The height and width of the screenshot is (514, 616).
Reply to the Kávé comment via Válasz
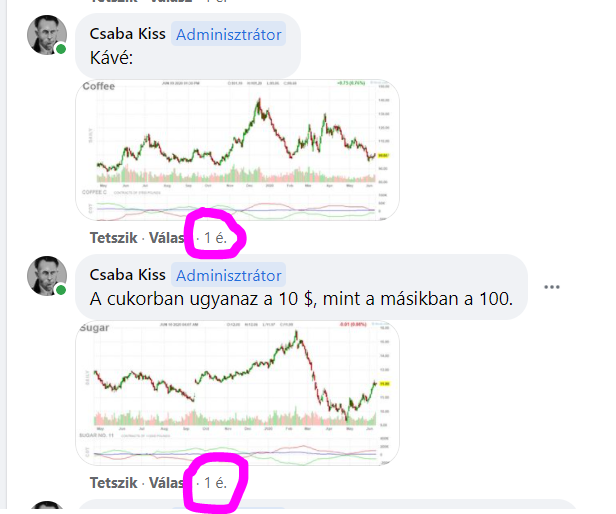tap(167, 238)
